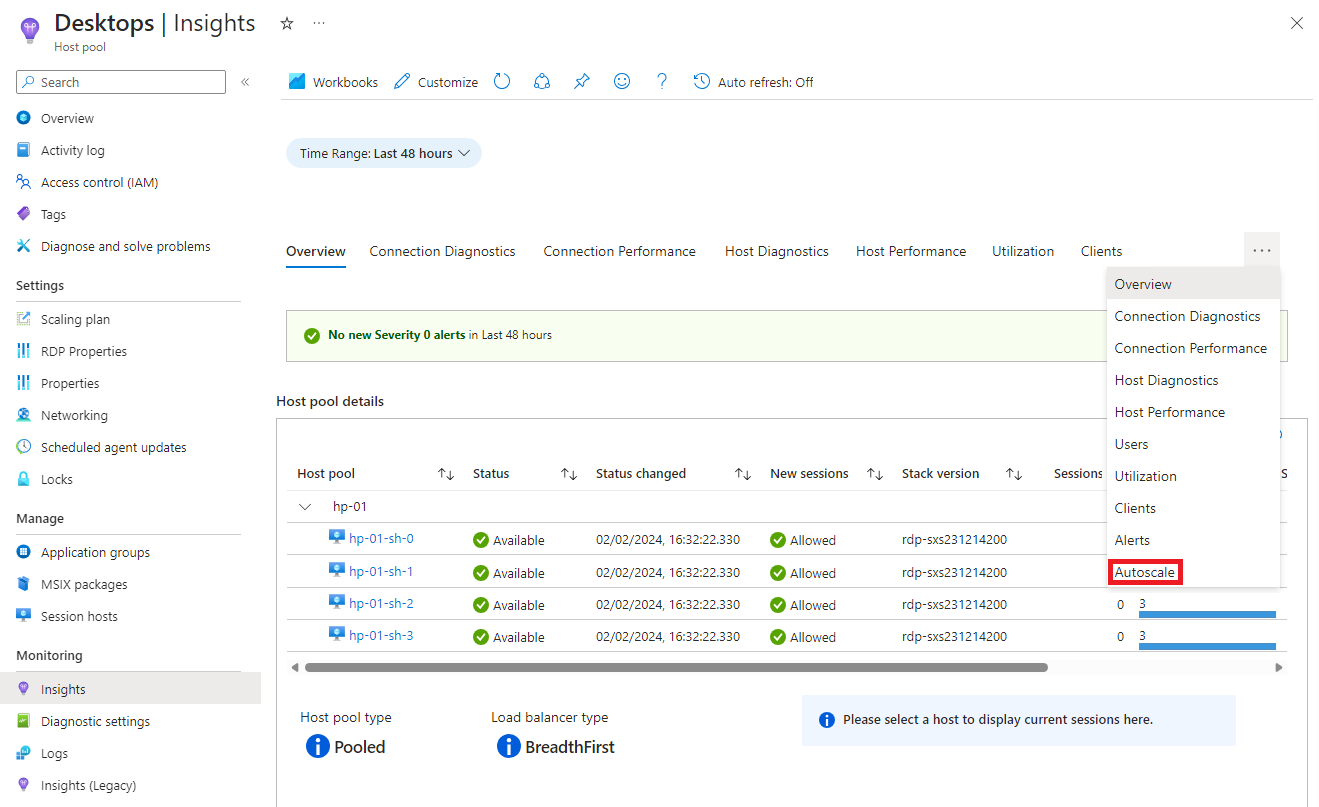Open help with the question mark icon

coord(661,82)
